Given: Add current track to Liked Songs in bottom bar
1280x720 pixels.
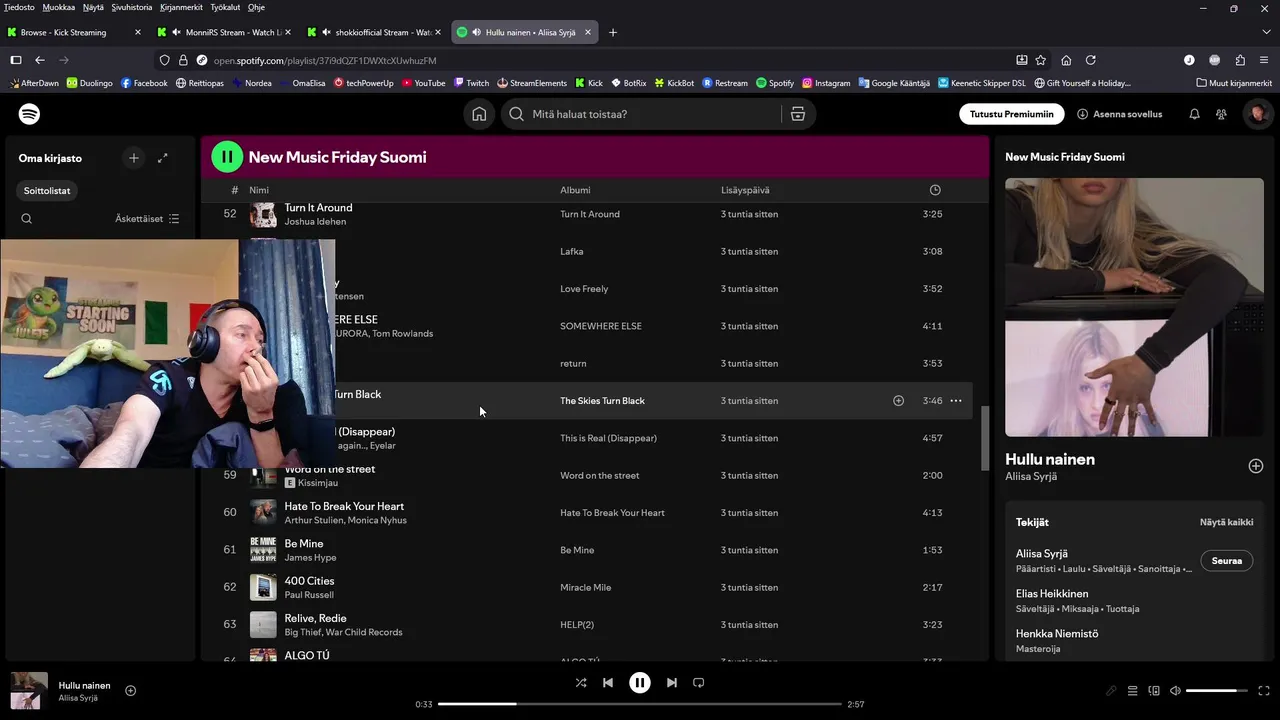Looking at the screenshot, I should [130, 691].
